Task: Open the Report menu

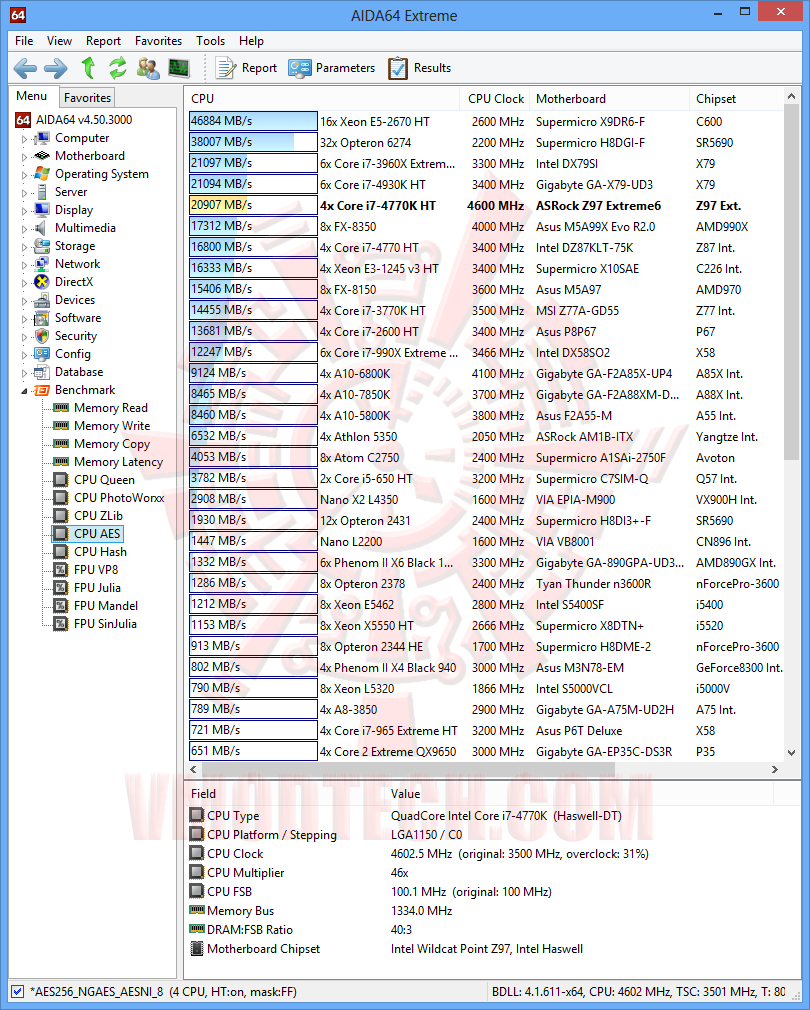Action: coord(103,41)
